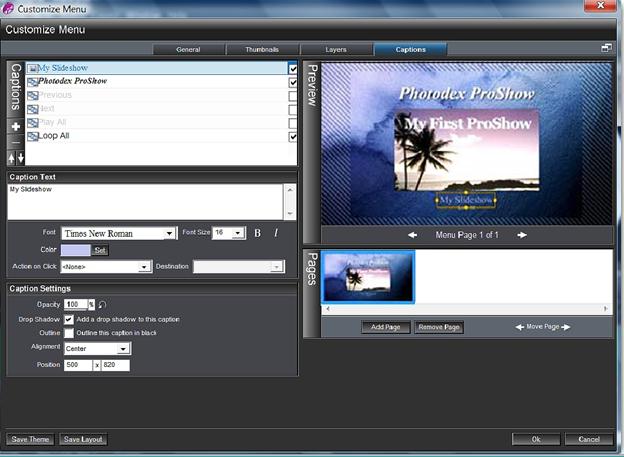The image size is (624, 457).
Task: Toggle bold formatting for caption
Action: pyautogui.click(x=257, y=233)
